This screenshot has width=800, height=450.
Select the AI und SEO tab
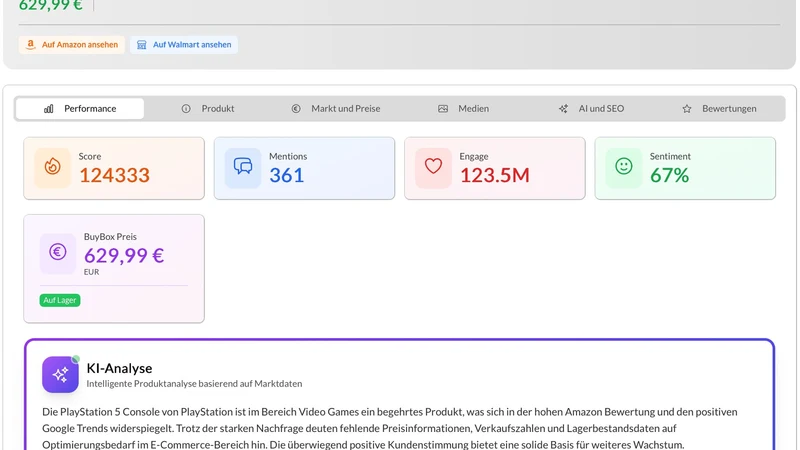point(591,109)
